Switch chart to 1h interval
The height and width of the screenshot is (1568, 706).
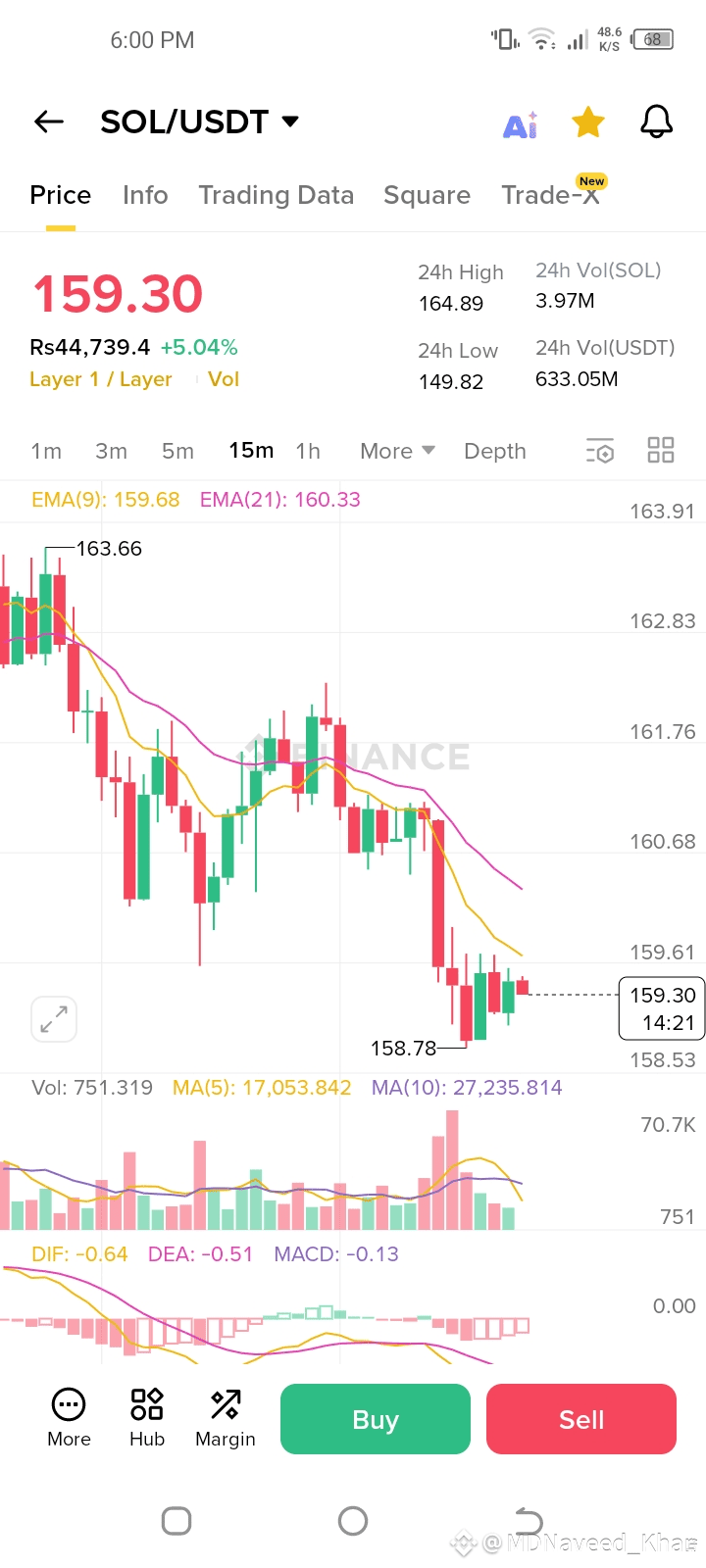308,451
